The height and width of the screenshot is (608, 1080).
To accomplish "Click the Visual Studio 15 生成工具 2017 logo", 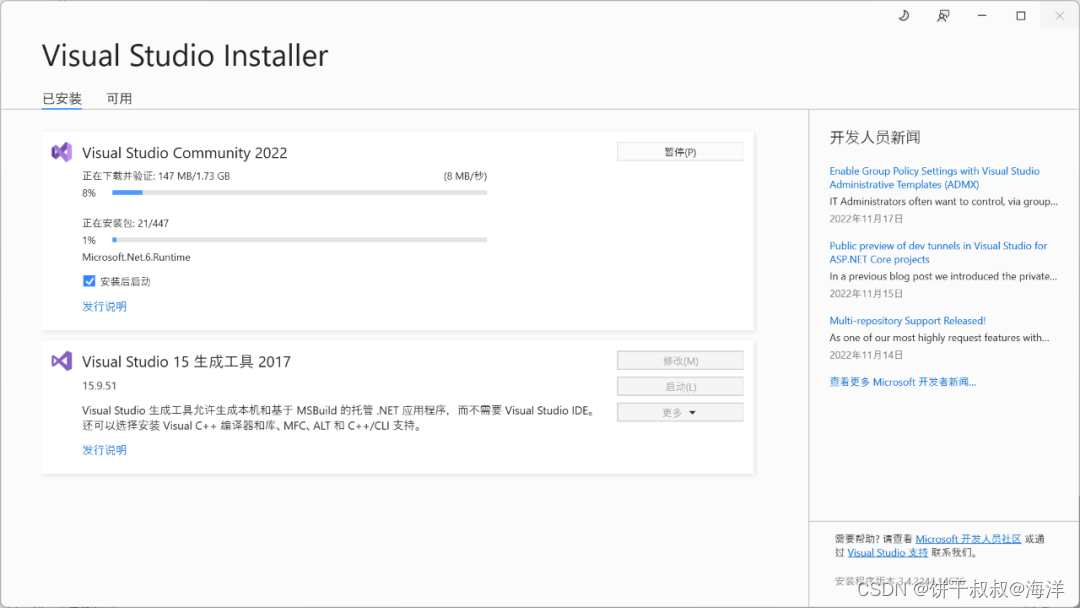I will 61,361.
